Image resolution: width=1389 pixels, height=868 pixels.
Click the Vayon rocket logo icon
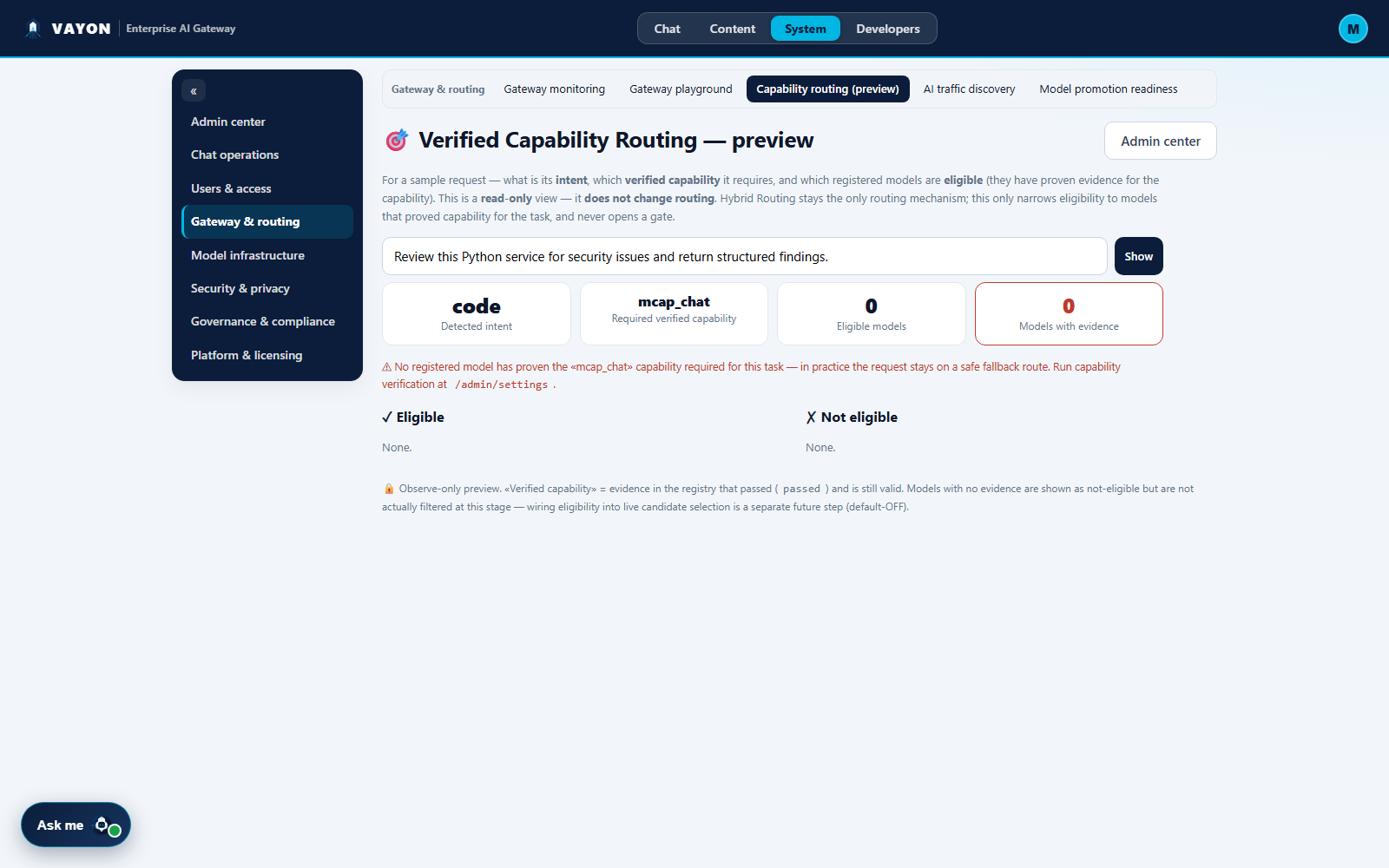coord(33,29)
